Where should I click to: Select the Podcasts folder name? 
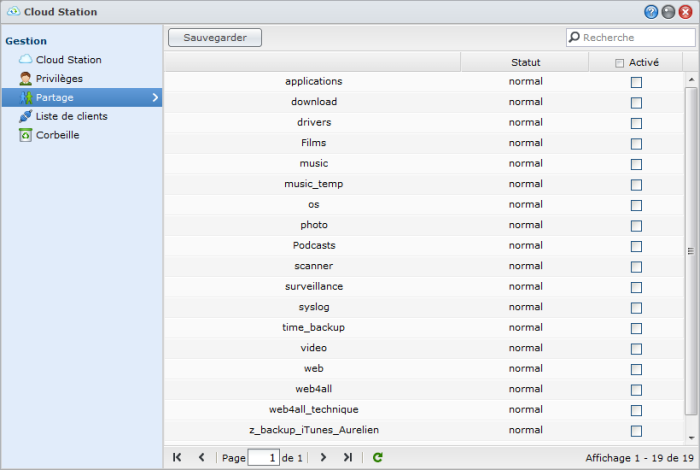coord(314,245)
